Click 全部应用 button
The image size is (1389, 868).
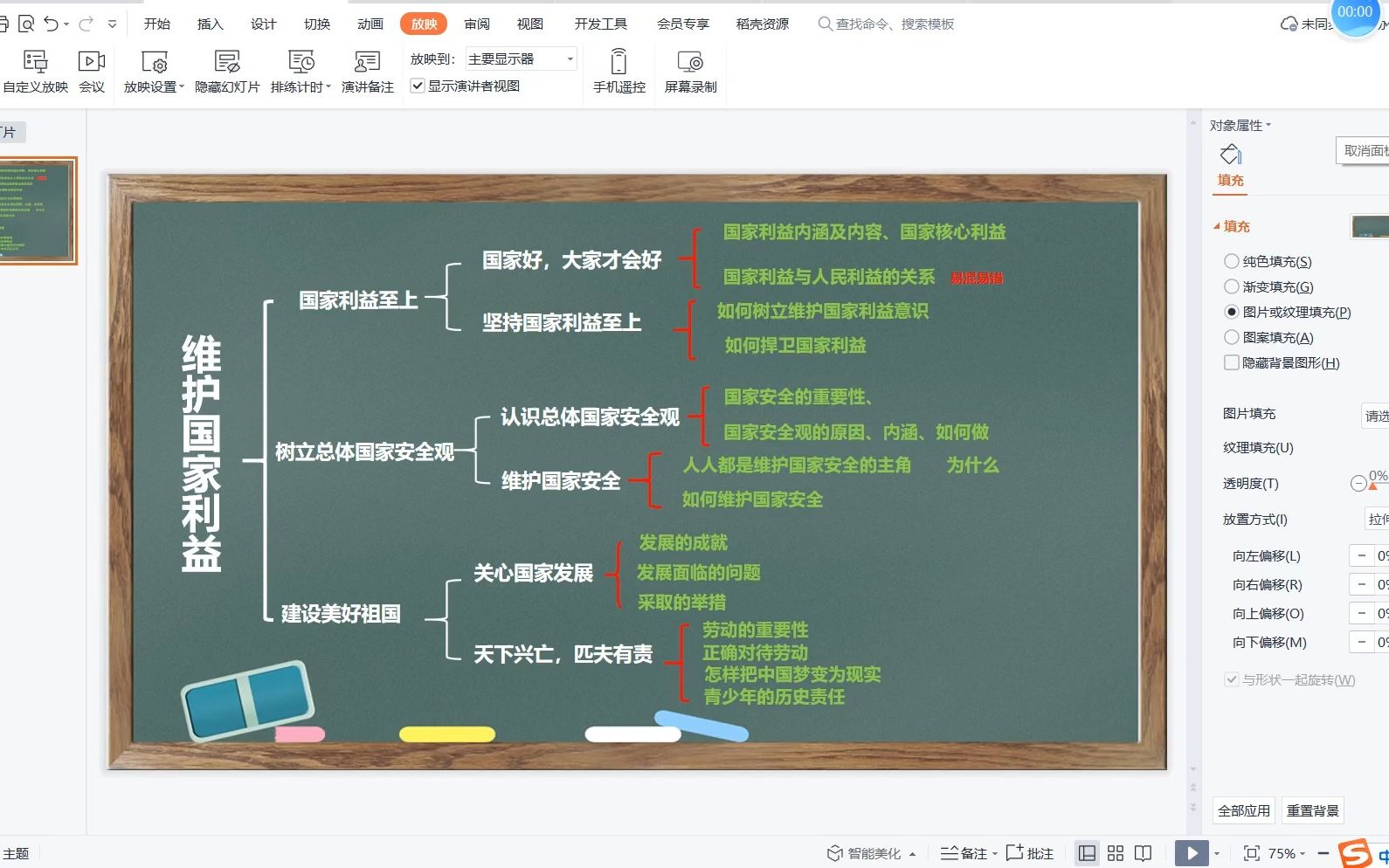click(x=1244, y=810)
